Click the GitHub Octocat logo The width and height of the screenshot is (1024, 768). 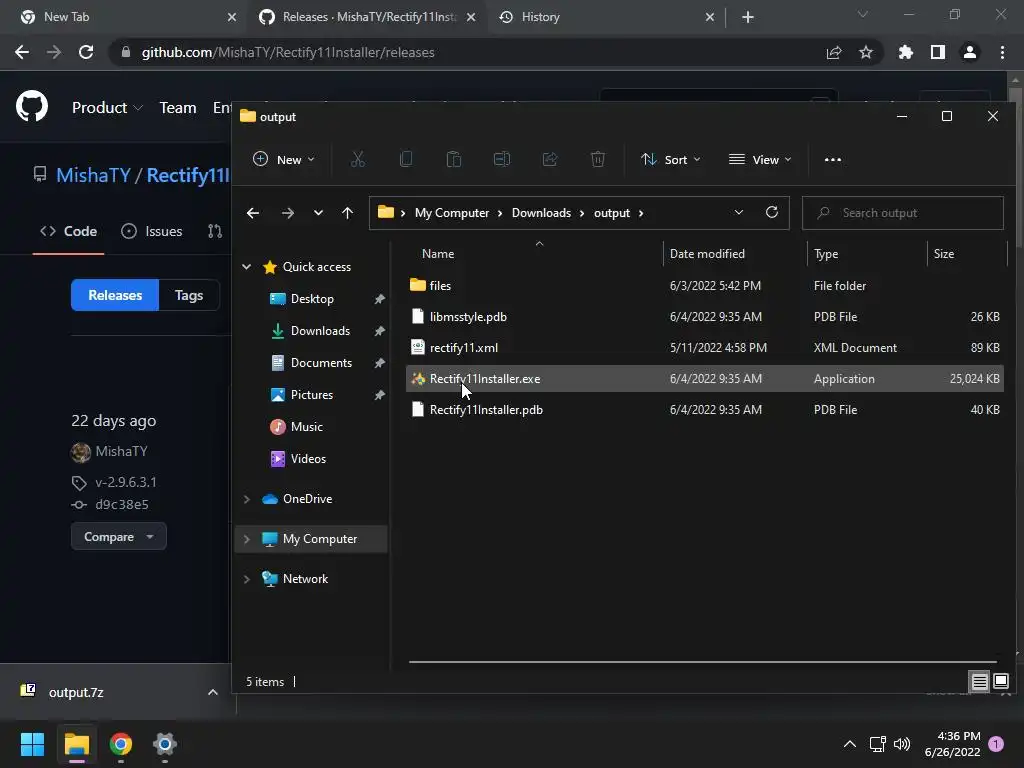32,106
